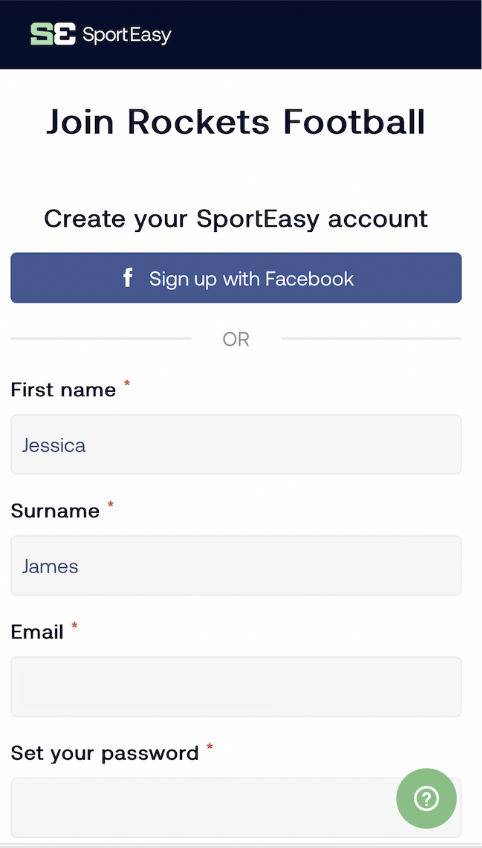Click the green SE logo icon

52,35
